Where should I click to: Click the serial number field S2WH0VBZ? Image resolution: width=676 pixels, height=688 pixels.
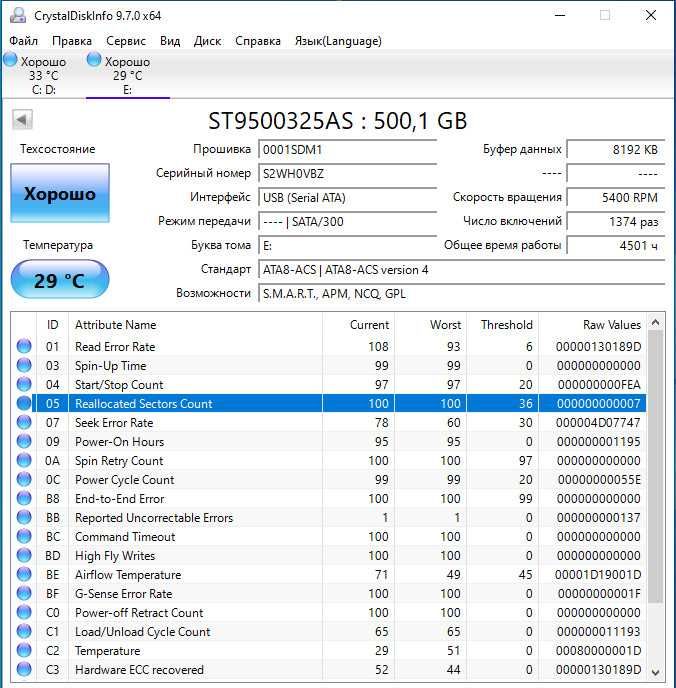[347, 174]
